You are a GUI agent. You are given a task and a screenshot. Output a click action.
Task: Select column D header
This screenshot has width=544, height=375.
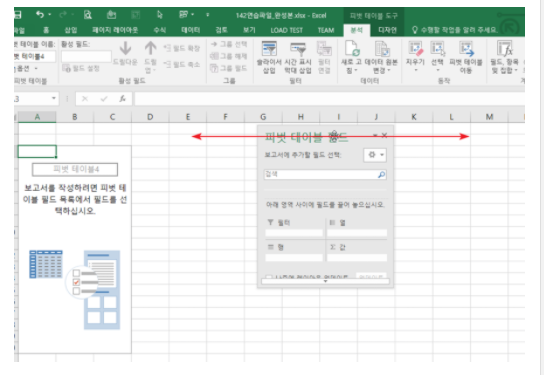150,117
